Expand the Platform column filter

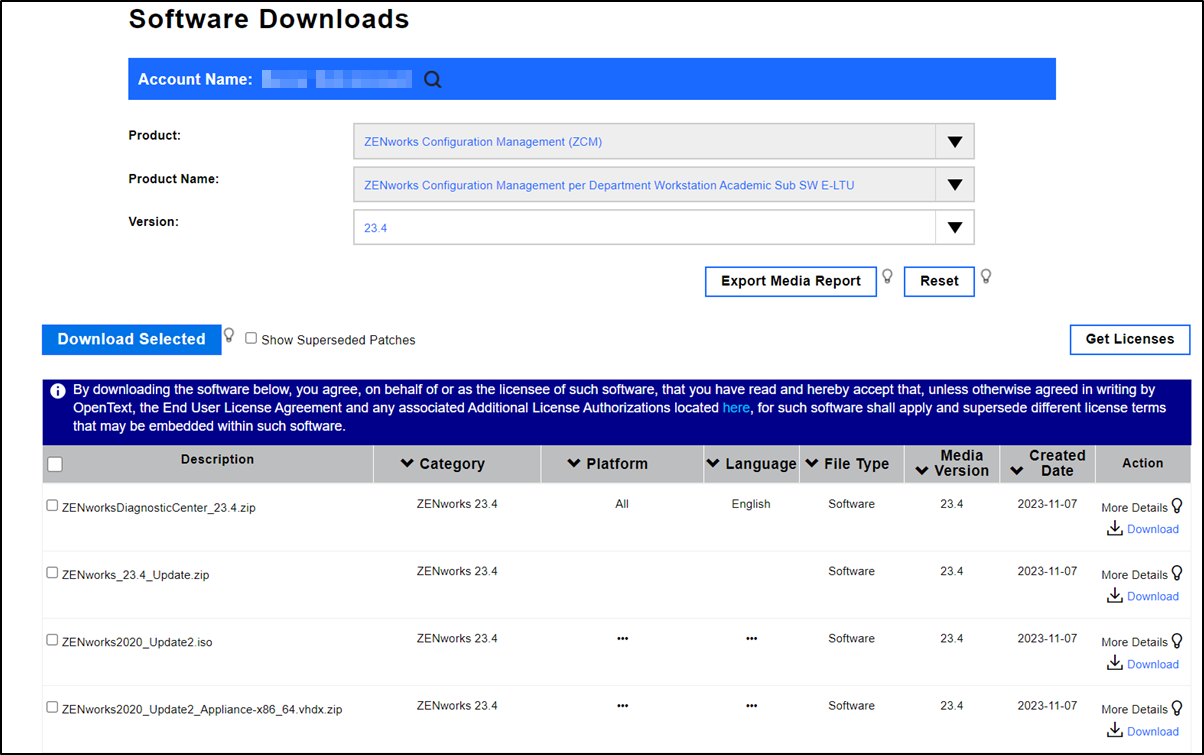coord(573,463)
